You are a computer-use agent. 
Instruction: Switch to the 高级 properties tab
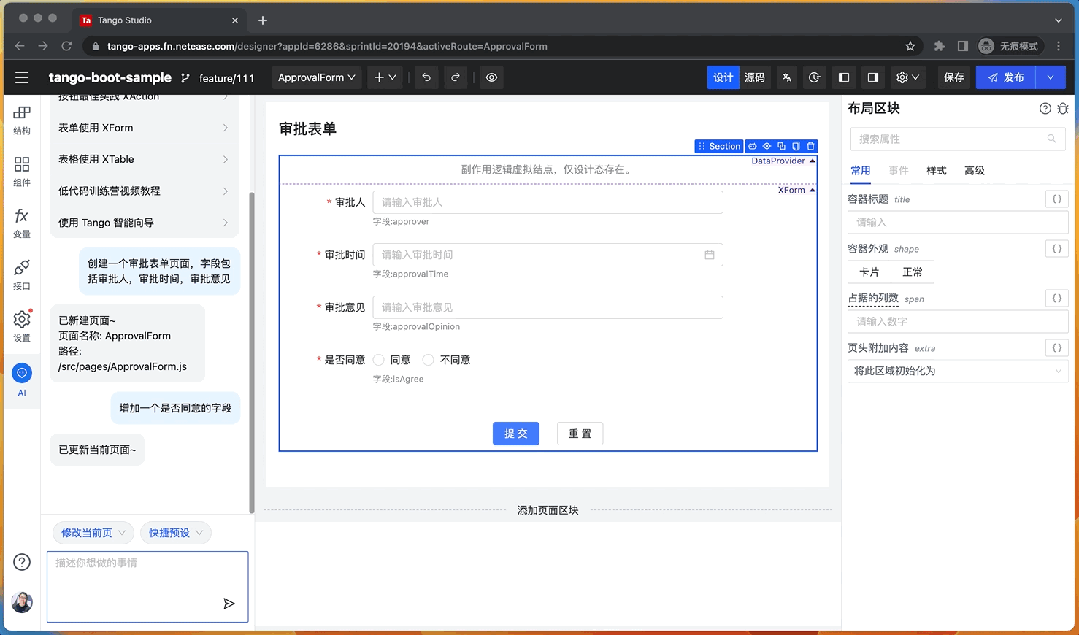[974, 170]
